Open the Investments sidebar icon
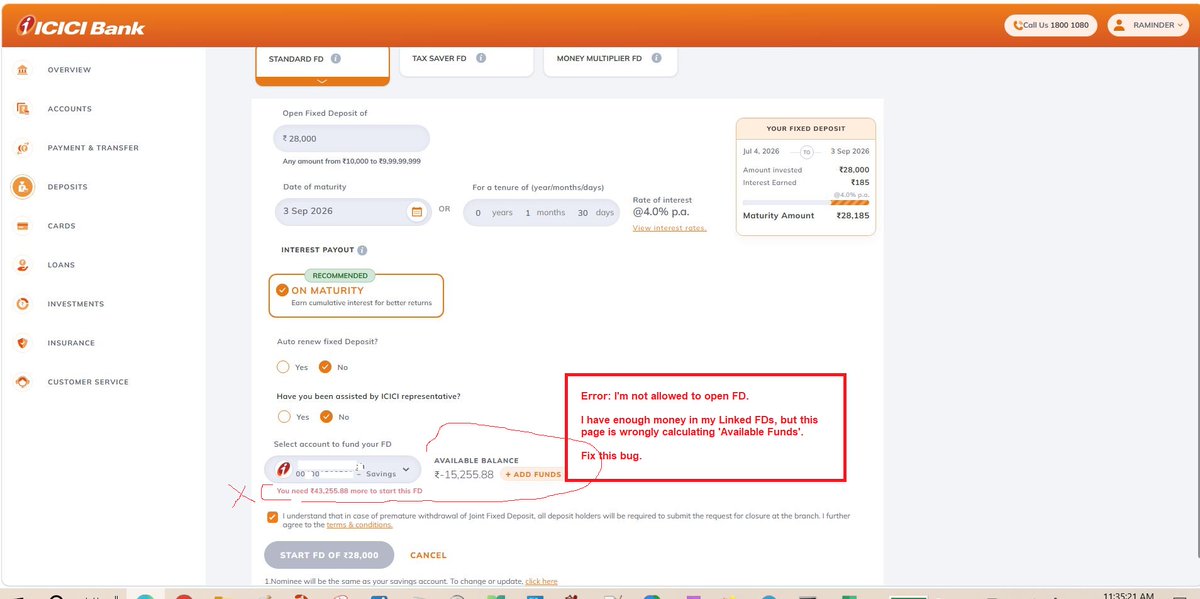This screenshot has width=1200, height=599. click(22, 304)
